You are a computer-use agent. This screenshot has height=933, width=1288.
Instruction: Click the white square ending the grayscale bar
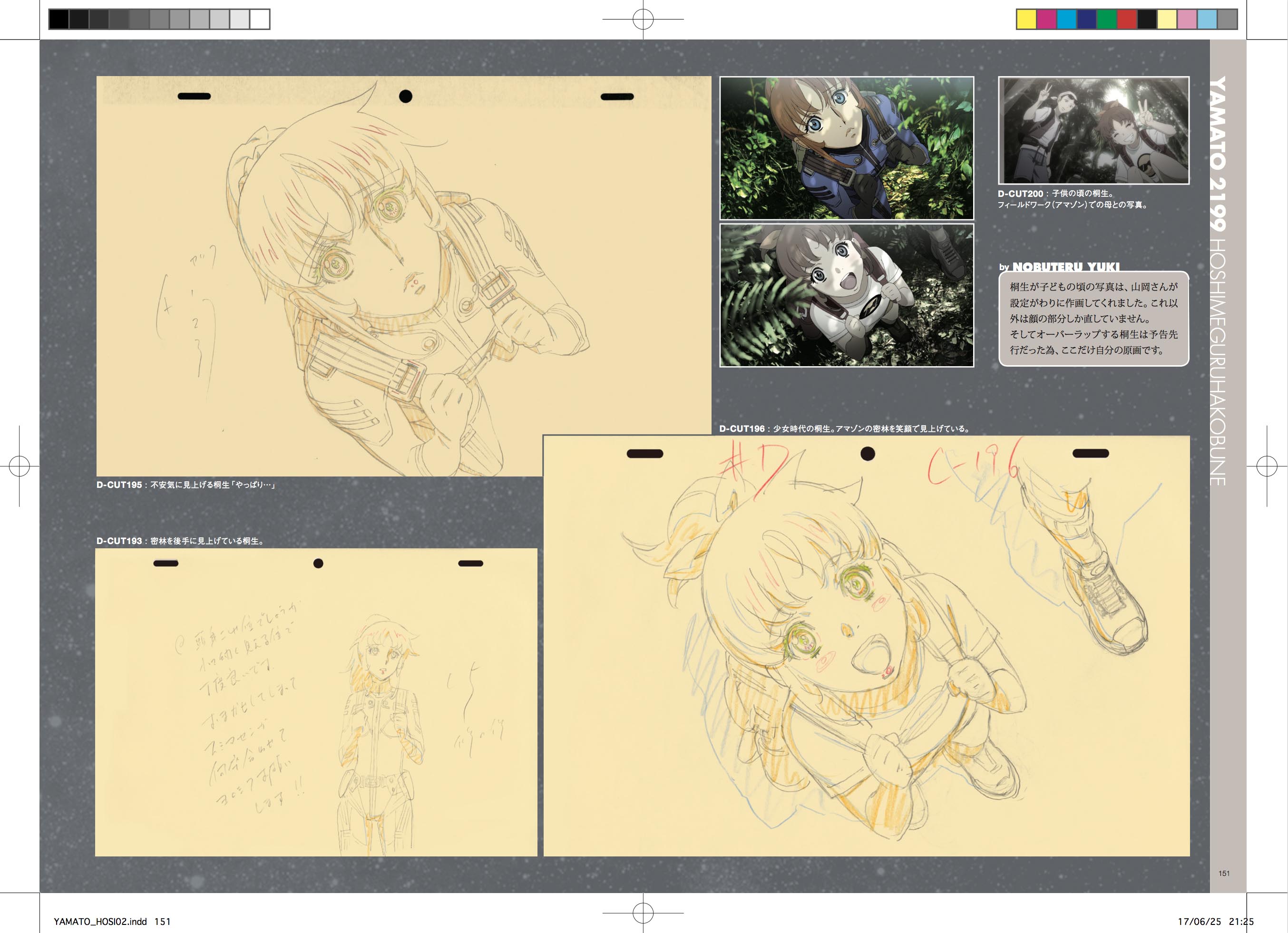click(260, 19)
